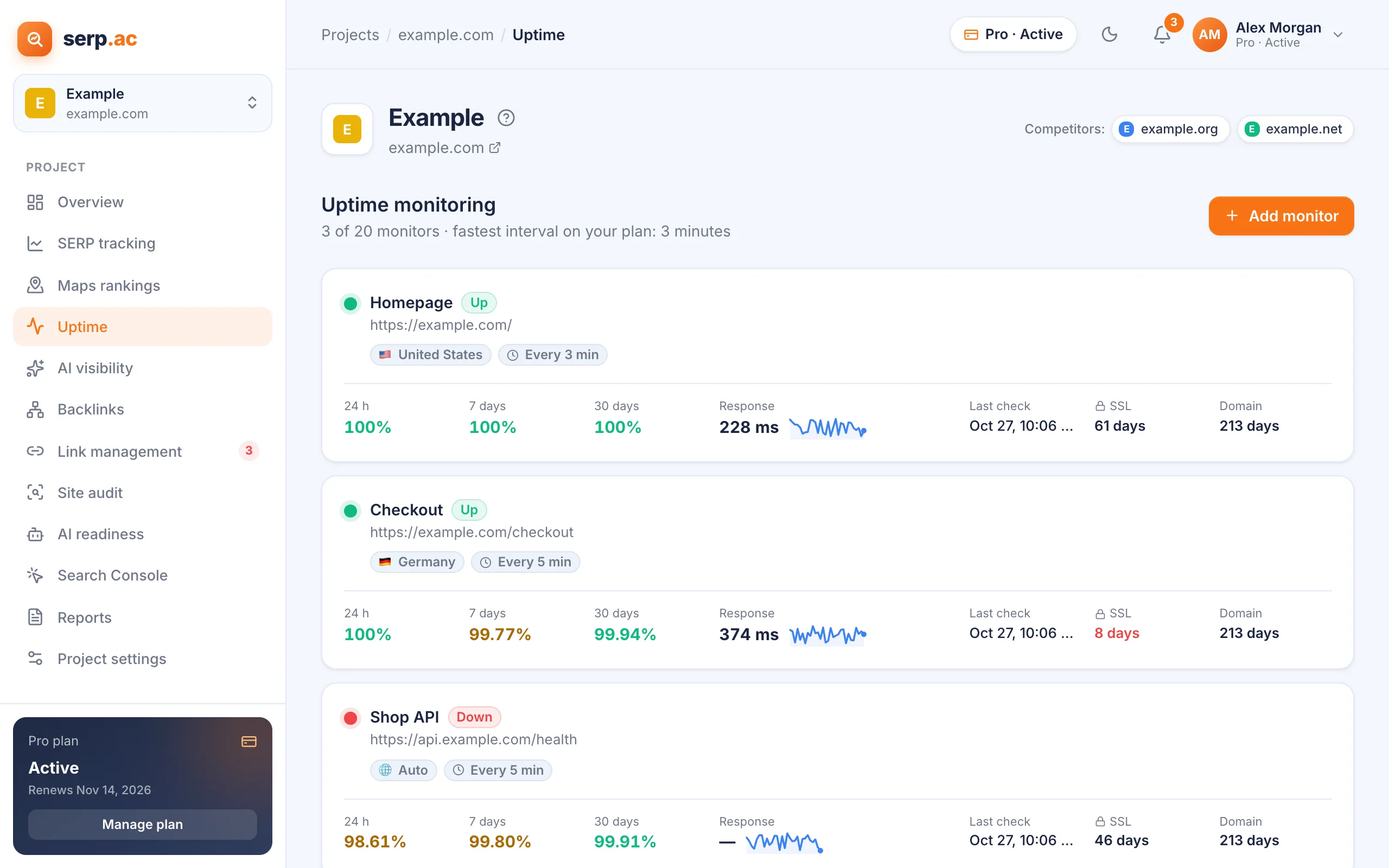The width and height of the screenshot is (1389, 868).
Task: Click the Link management 3 badge
Action: click(249, 451)
